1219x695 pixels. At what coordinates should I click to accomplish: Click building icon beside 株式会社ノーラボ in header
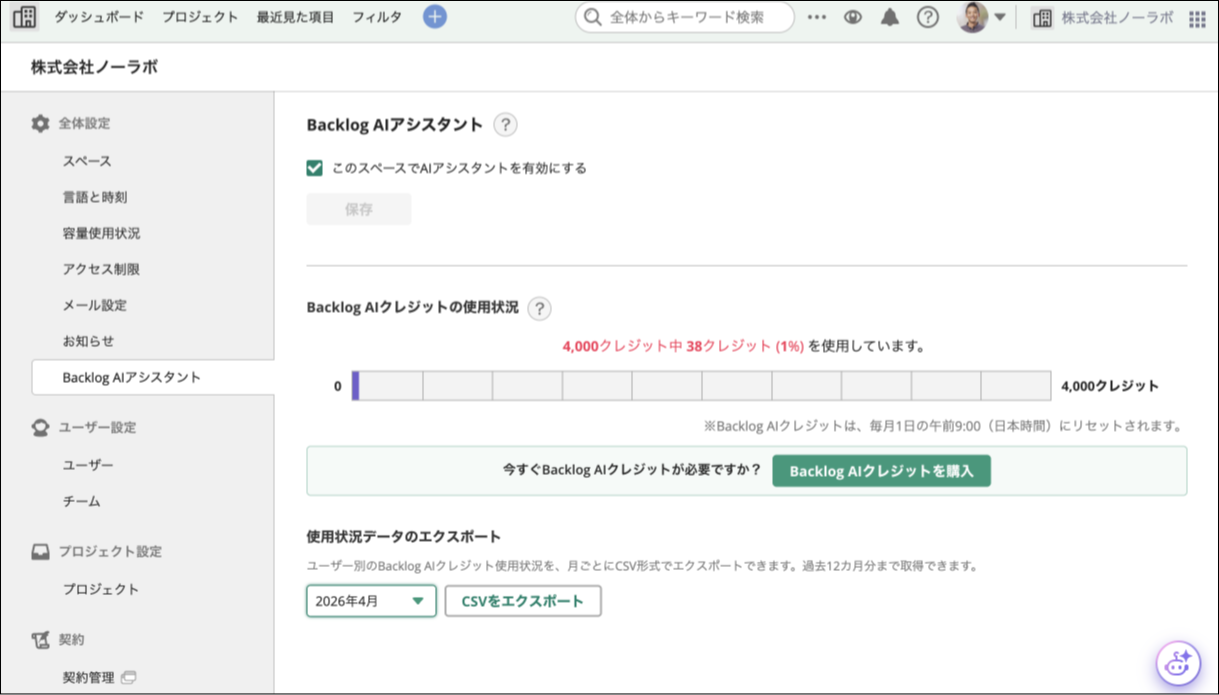1042,17
